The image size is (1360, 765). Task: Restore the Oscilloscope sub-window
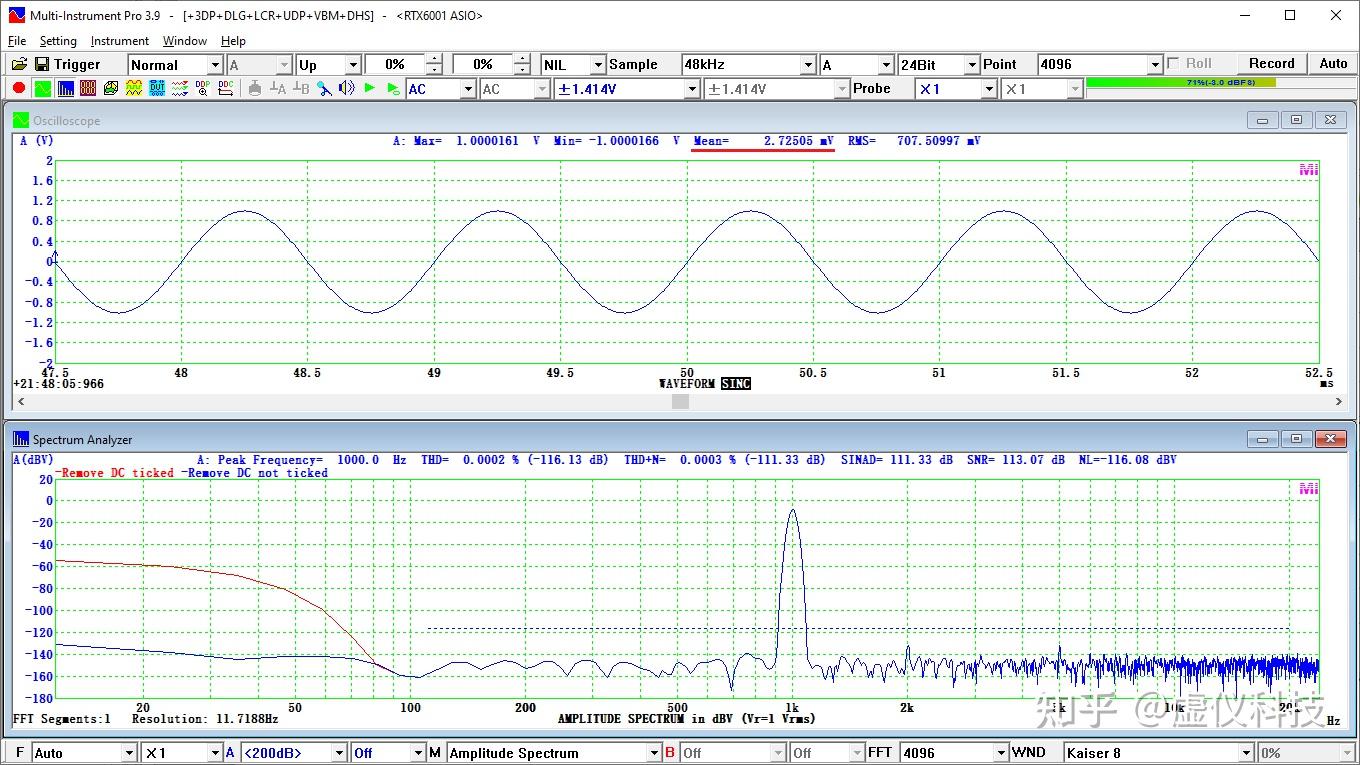tap(1296, 120)
